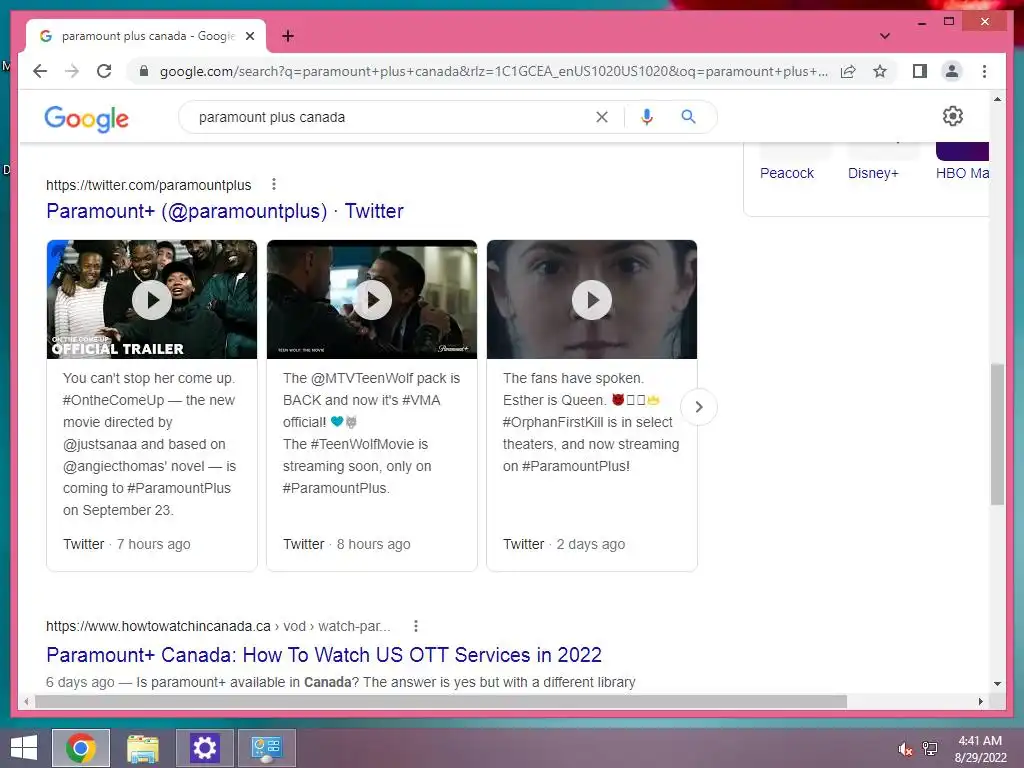Open Peacock related search
The image size is (1024, 768).
point(787,173)
